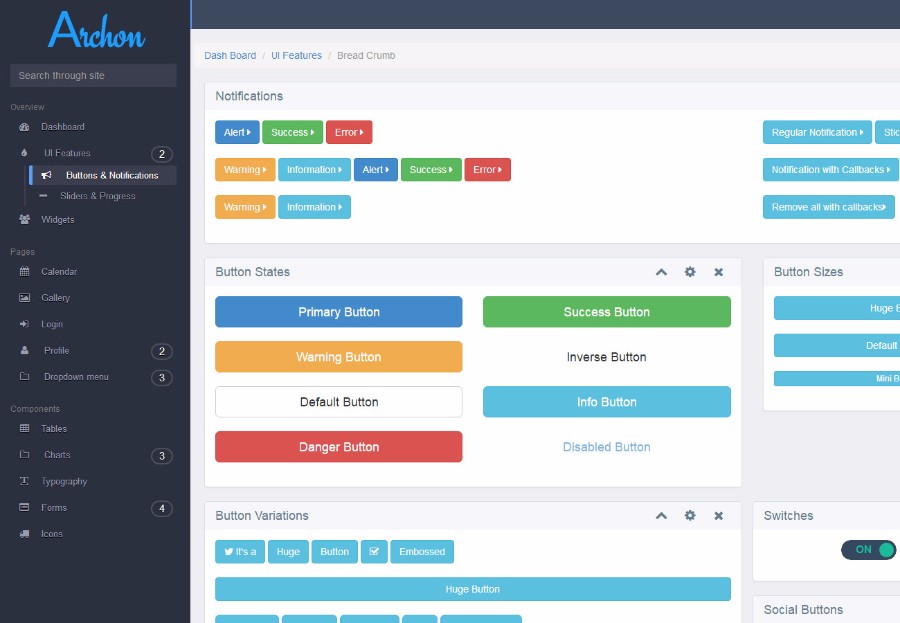Click the Inverse Button
This screenshot has width=900, height=623.
click(607, 357)
